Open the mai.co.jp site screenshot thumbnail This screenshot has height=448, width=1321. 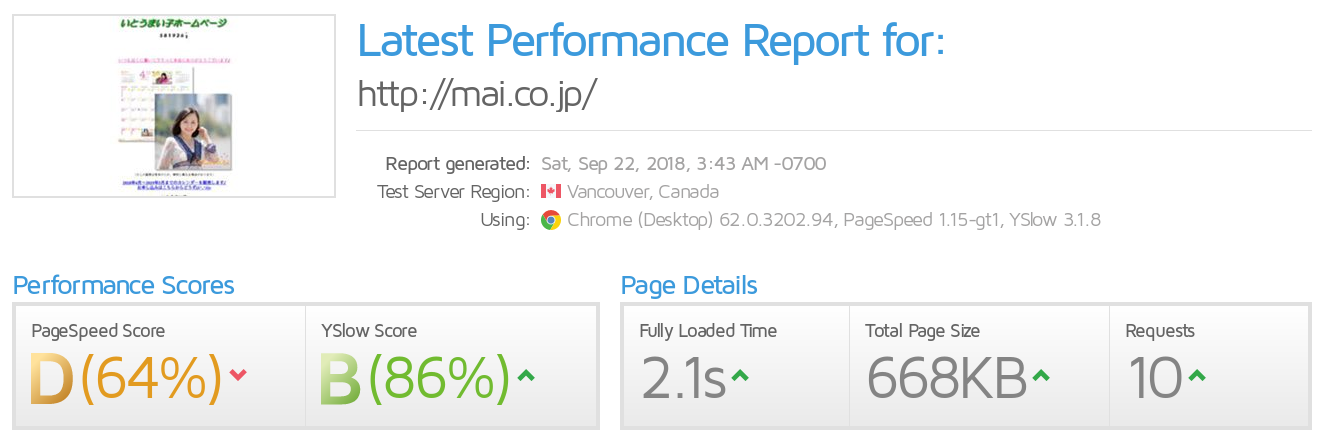[x=174, y=106]
